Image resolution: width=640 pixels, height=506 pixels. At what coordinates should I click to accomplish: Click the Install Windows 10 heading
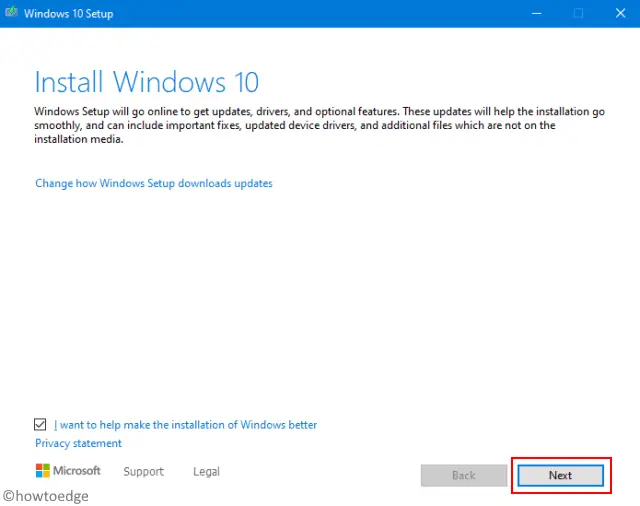(147, 82)
